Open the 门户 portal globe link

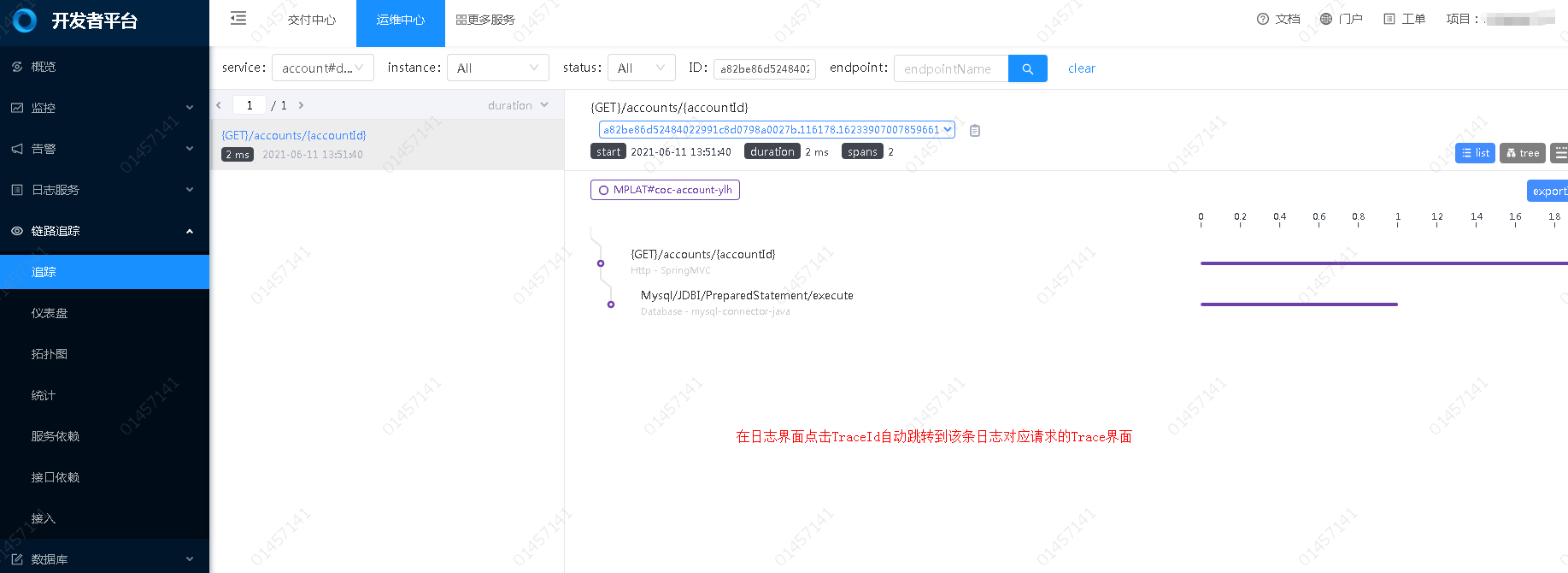tap(1341, 19)
